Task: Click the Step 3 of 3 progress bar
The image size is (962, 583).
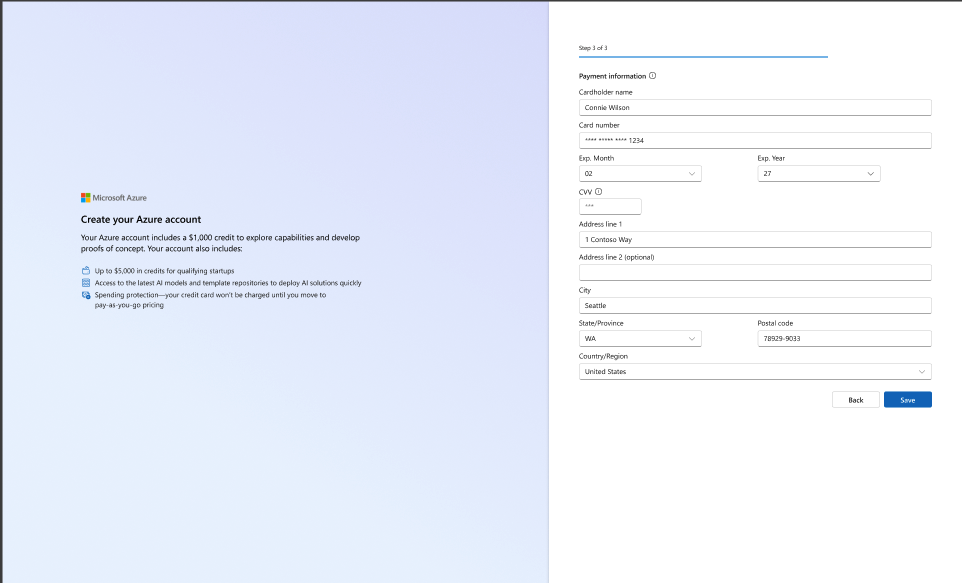Action: (x=703, y=57)
